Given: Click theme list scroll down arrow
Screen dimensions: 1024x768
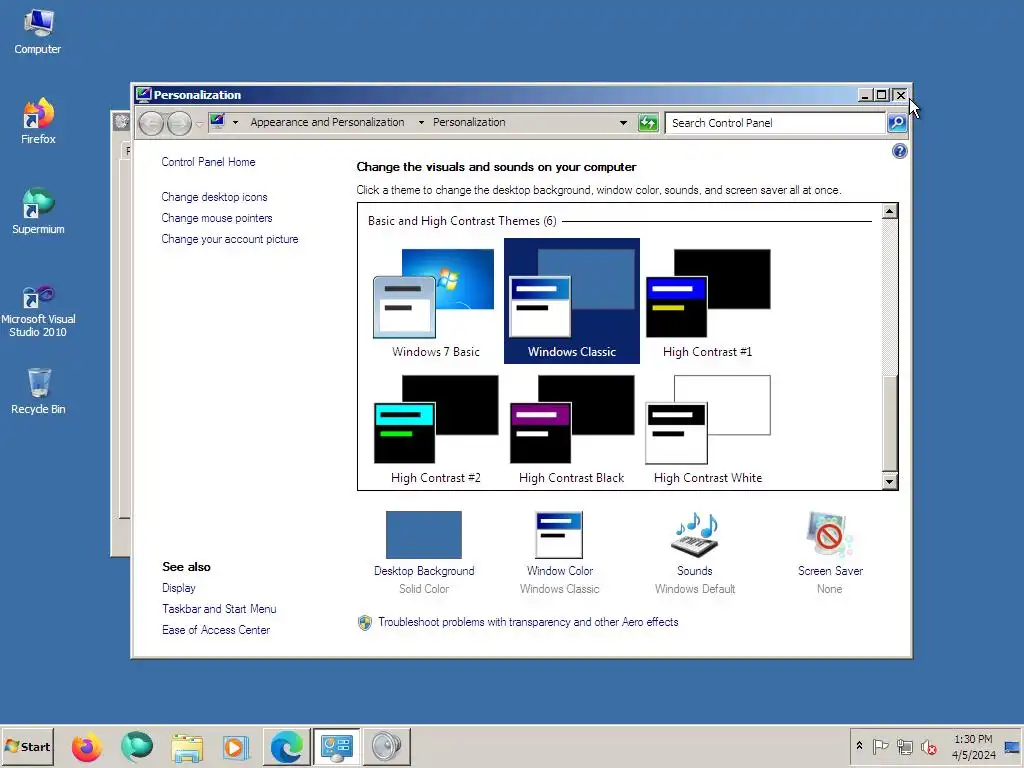Looking at the screenshot, I should click(x=889, y=482).
